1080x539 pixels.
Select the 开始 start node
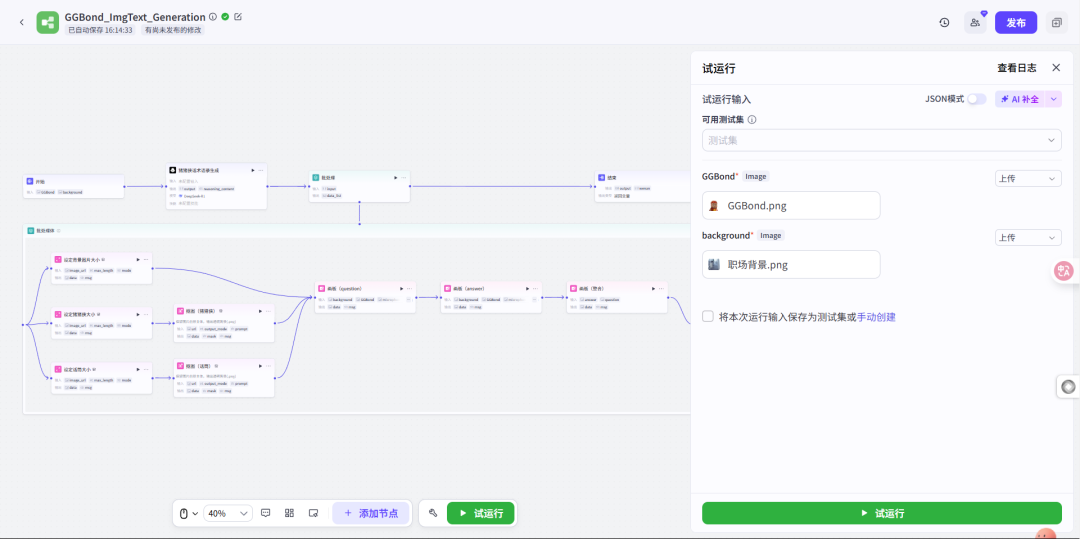pyautogui.click(x=74, y=186)
